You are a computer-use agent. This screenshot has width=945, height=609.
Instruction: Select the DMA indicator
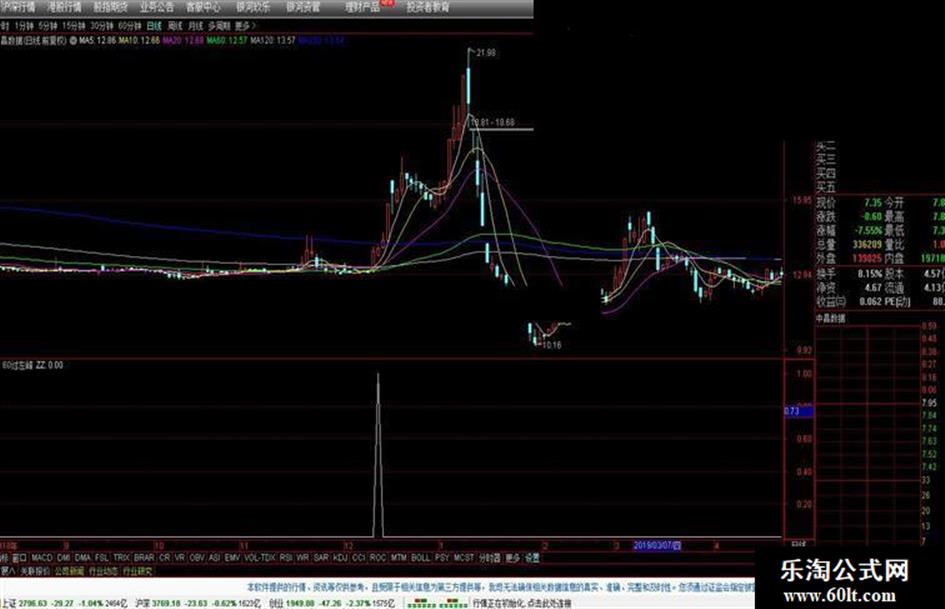point(83,558)
